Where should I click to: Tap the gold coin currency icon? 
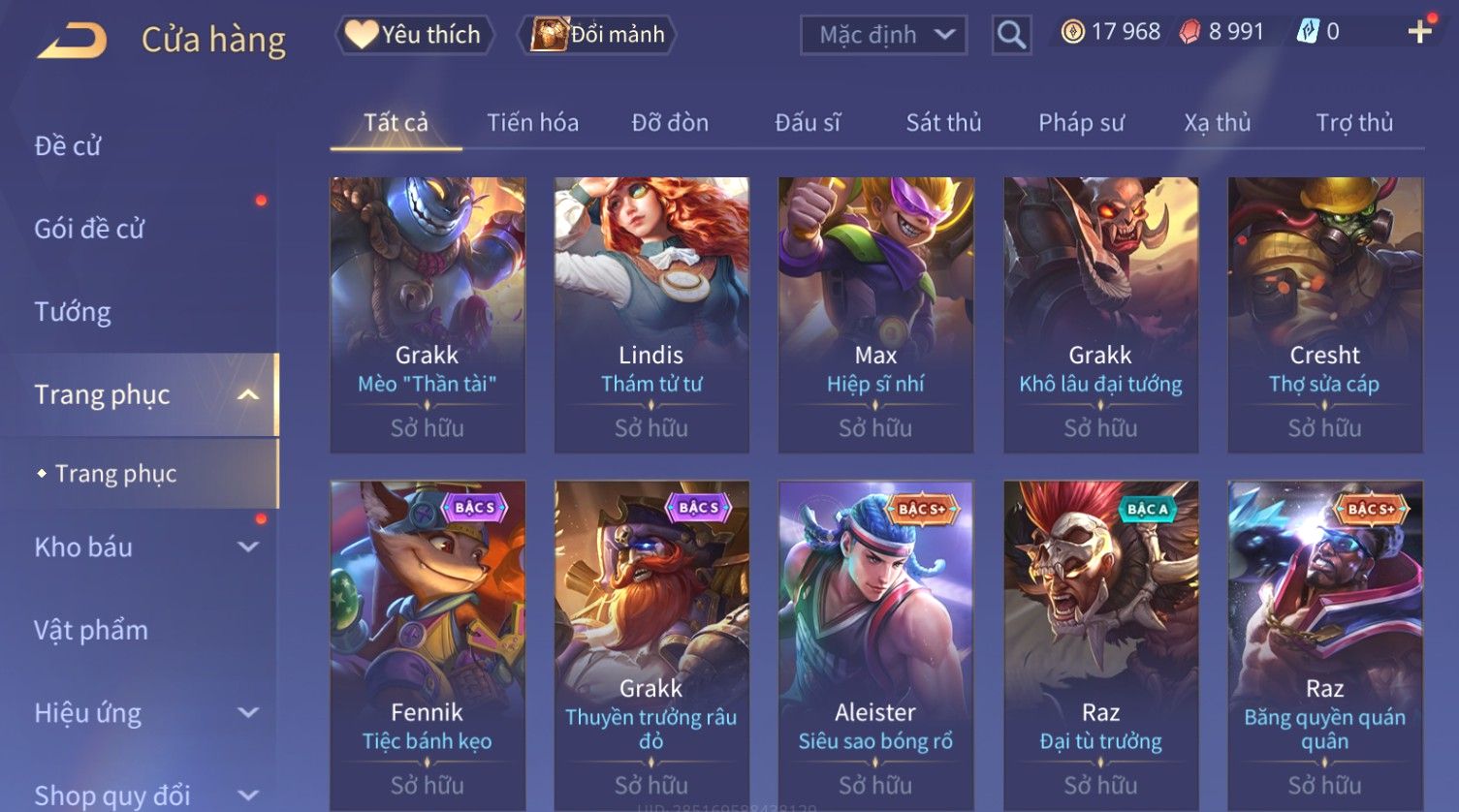(1071, 32)
